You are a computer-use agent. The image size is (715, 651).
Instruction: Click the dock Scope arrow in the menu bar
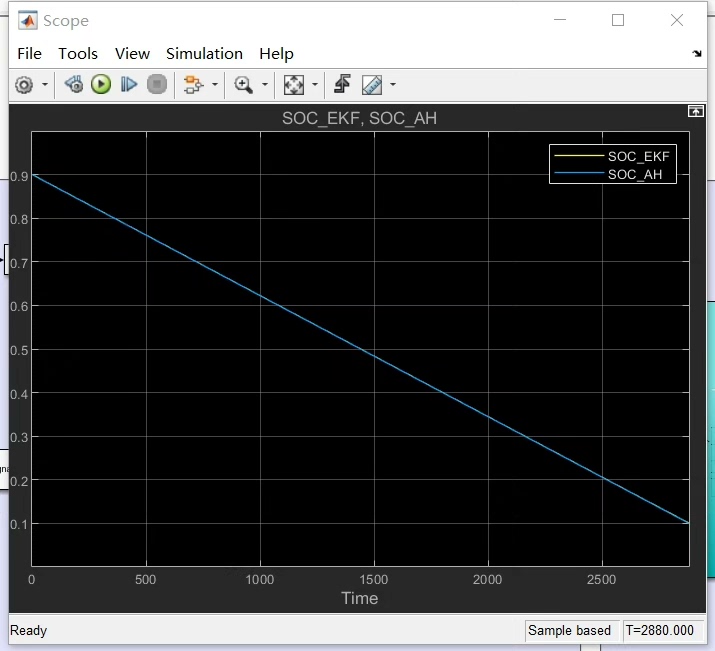coord(697,54)
